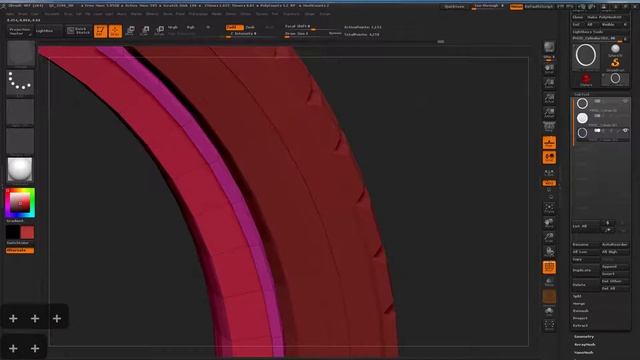
Task: Toggle Local transformations button
Action: click(x=549, y=157)
